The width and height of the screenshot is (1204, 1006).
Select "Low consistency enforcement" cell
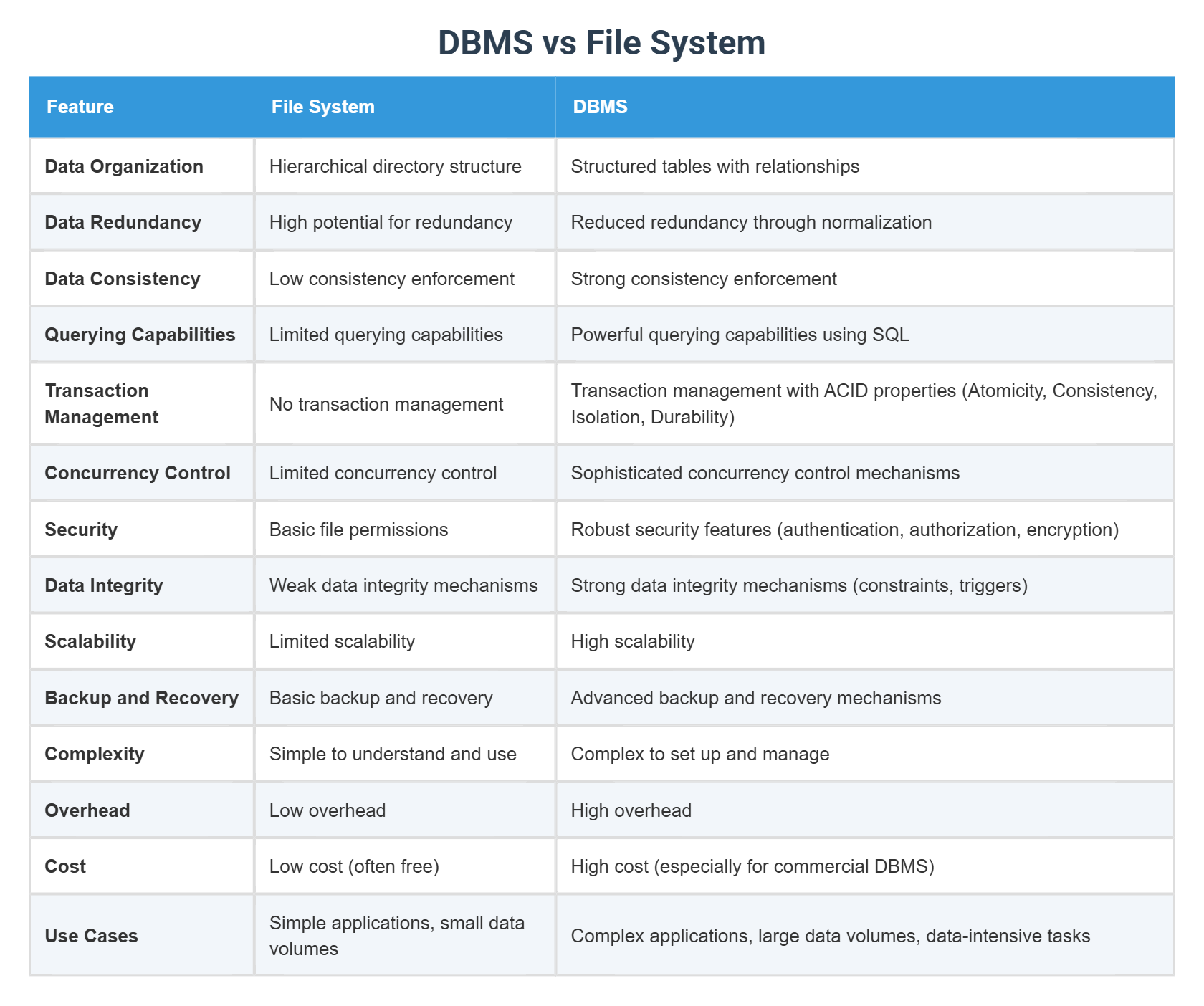click(x=405, y=279)
